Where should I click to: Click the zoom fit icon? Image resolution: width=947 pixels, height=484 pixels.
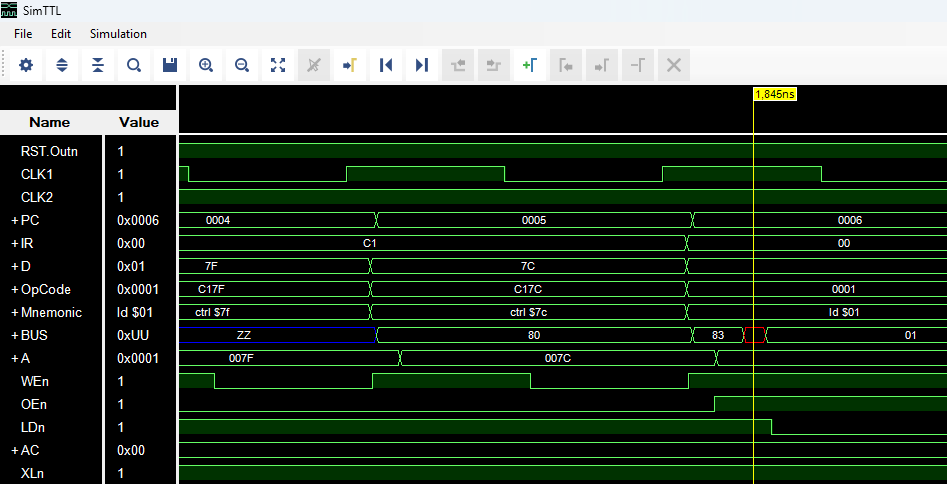(278, 65)
